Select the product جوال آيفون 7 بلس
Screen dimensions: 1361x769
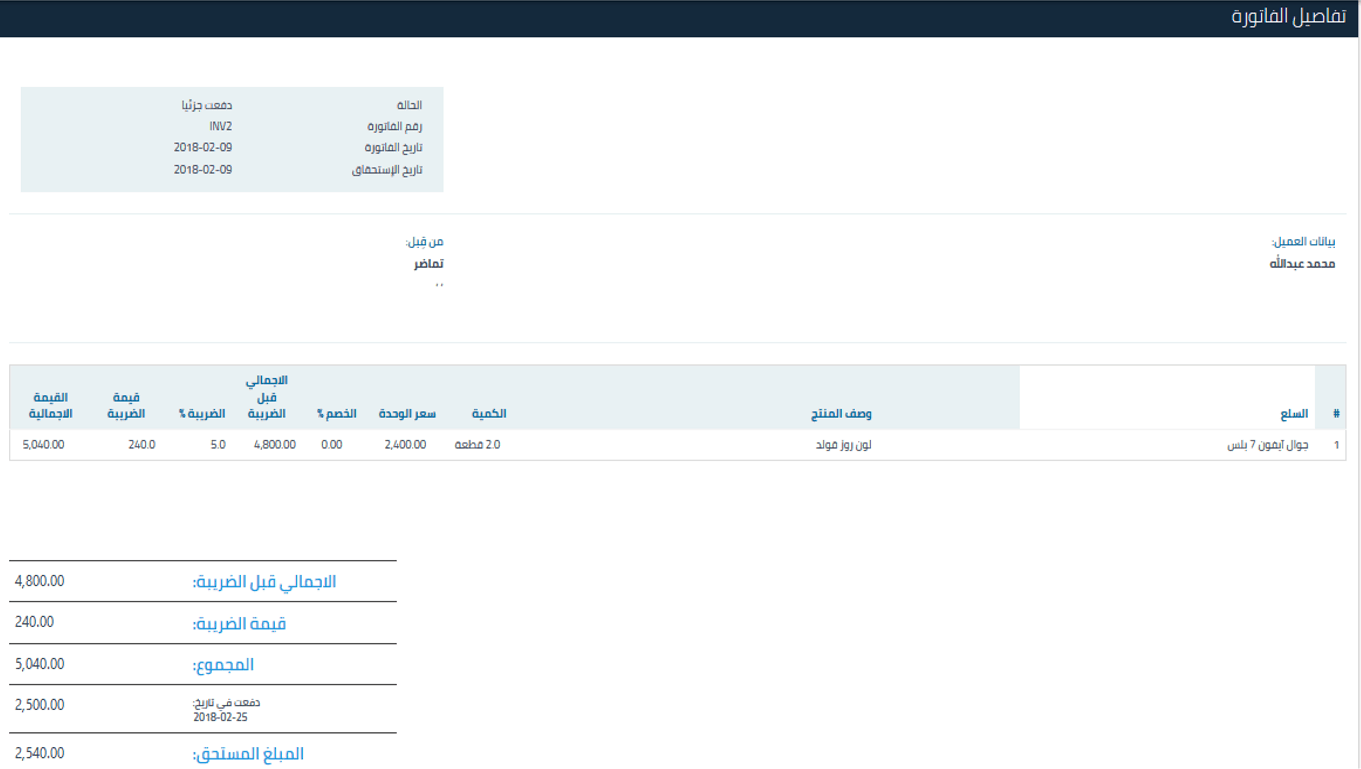1267,445
